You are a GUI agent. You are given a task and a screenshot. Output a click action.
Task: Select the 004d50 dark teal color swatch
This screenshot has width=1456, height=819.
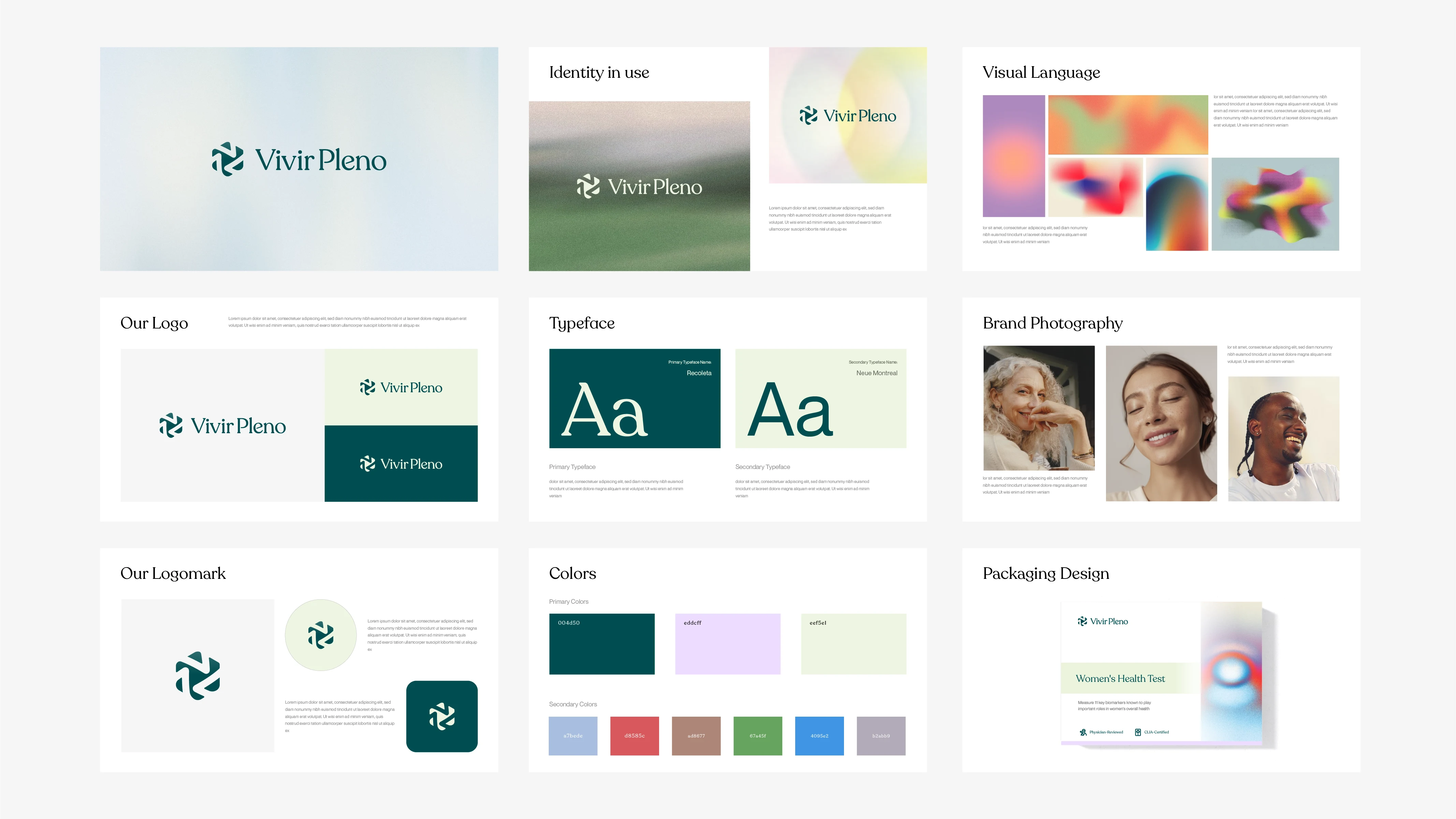click(601, 644)
